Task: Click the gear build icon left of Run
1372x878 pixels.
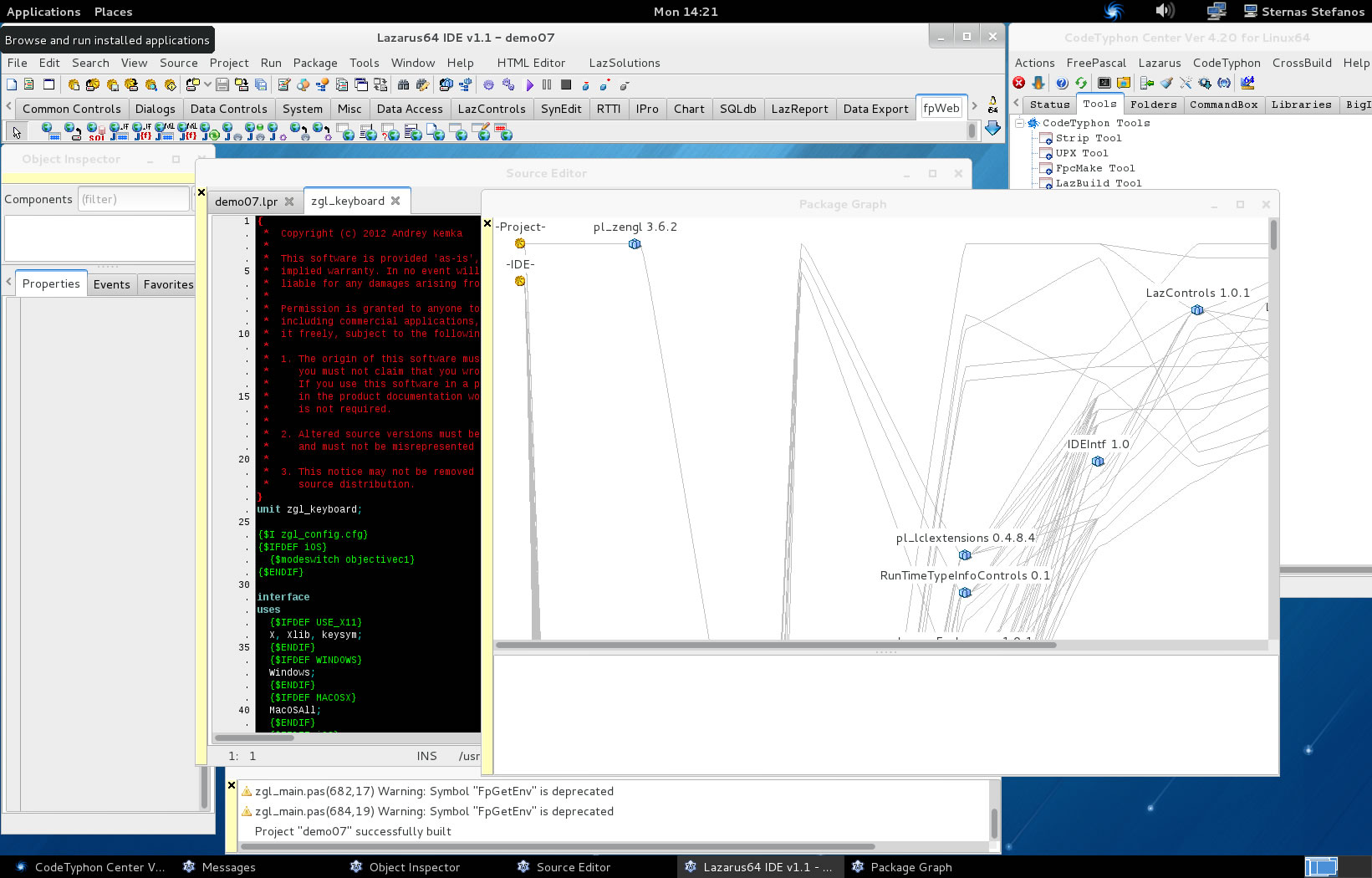Action: point(488,84)
